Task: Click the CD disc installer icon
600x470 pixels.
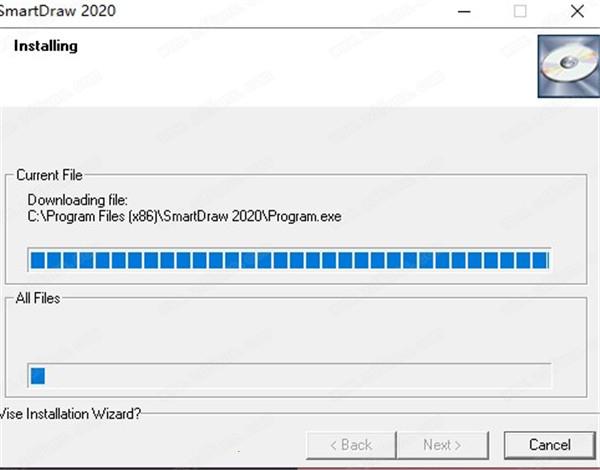Action: click(569, 66)
